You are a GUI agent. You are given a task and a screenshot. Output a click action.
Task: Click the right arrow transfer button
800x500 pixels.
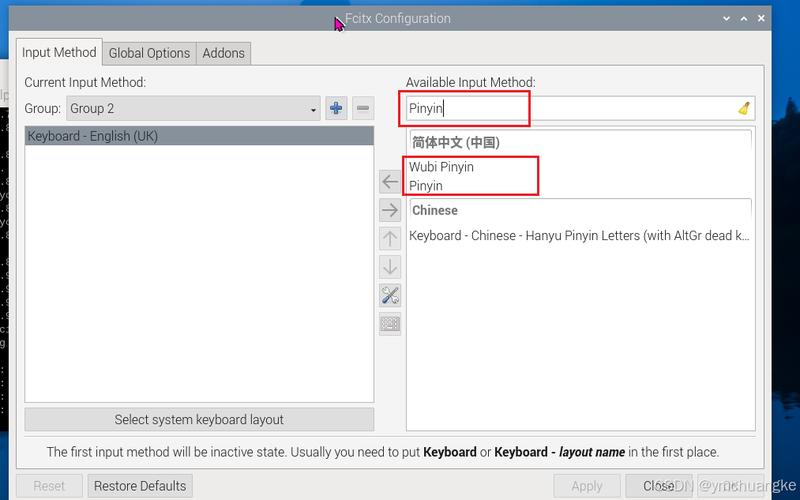tap(390, 210)
